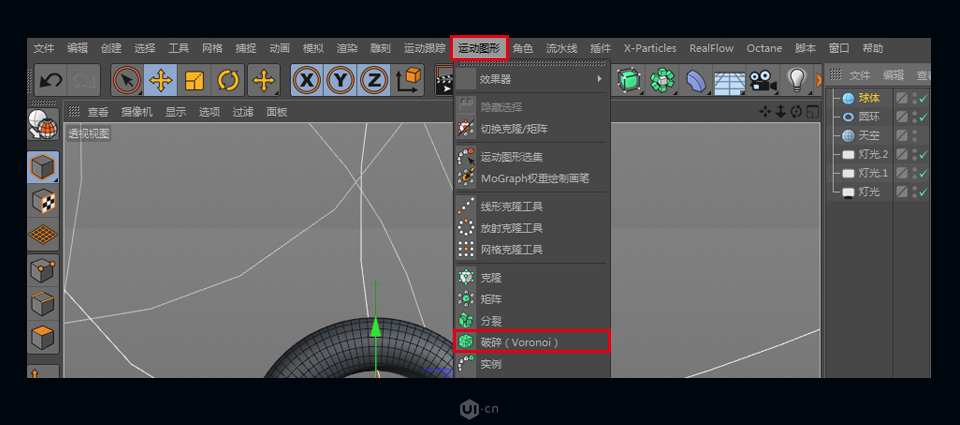This screenshot has width=960, height=425.
Task: Toggle the Z axis lock
Action: coord(375,80)
